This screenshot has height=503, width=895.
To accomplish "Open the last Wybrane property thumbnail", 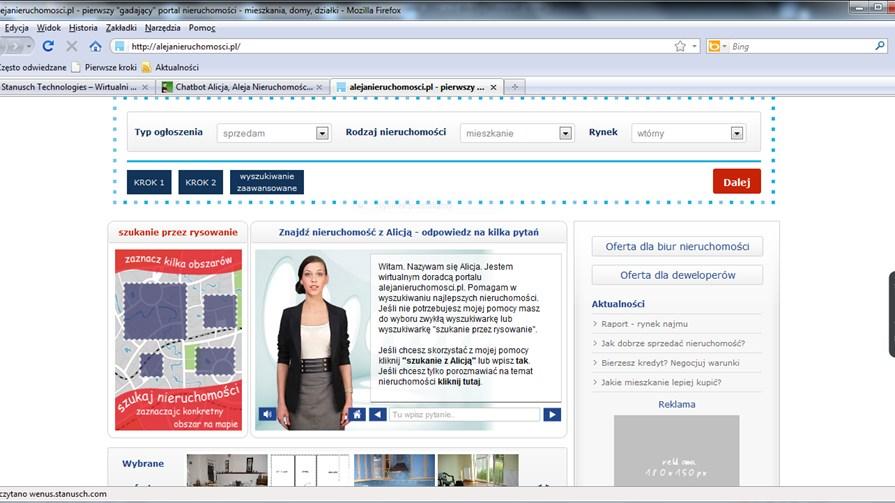I will 478,470.
